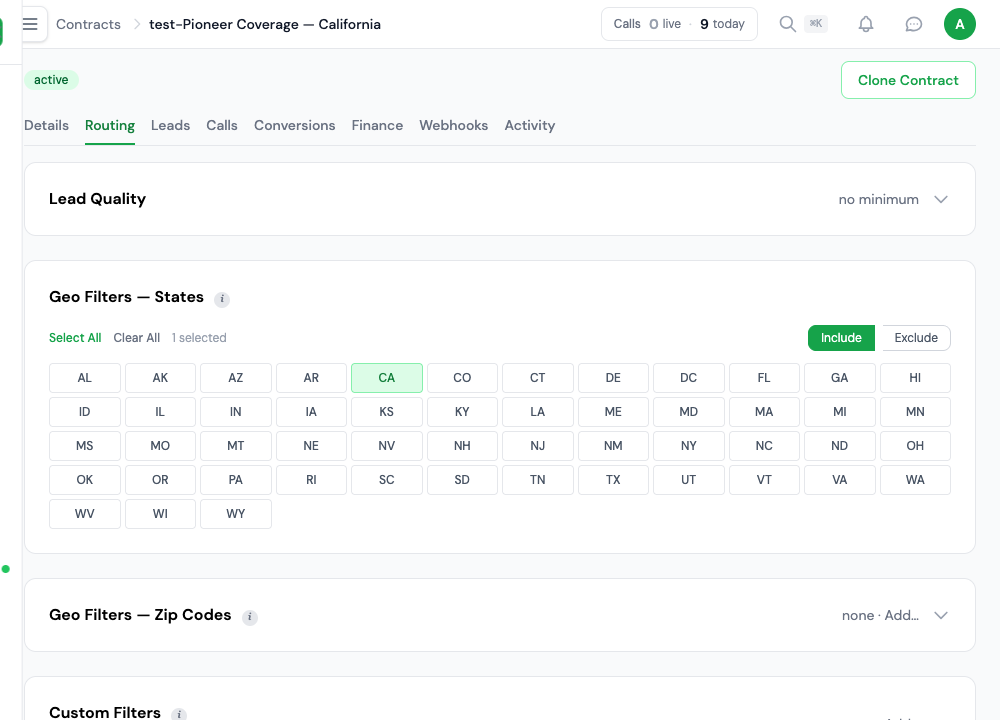Image resolution: width=1000 pixels, height=720 pixels.
Task: Click the 'active' status badge
Action: coord(51,80)
